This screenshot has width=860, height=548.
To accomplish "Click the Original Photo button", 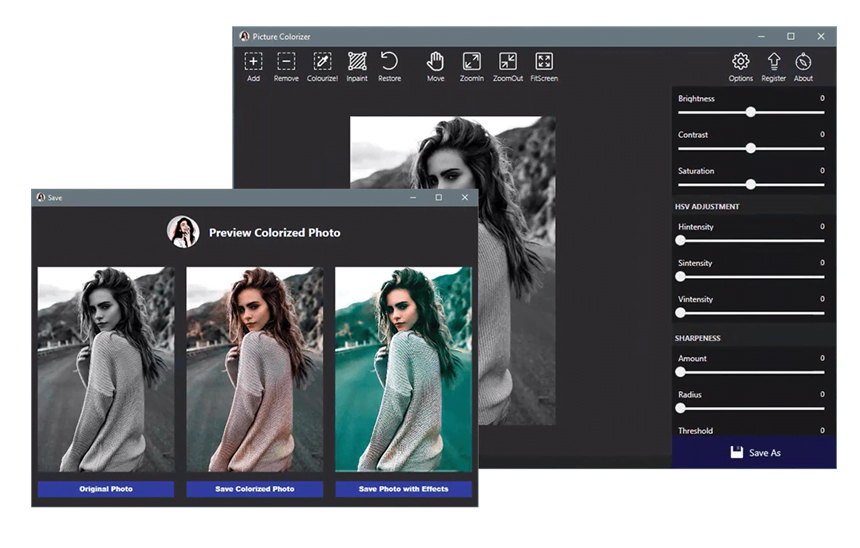I will pyautogui.click(x=106, y=489).
